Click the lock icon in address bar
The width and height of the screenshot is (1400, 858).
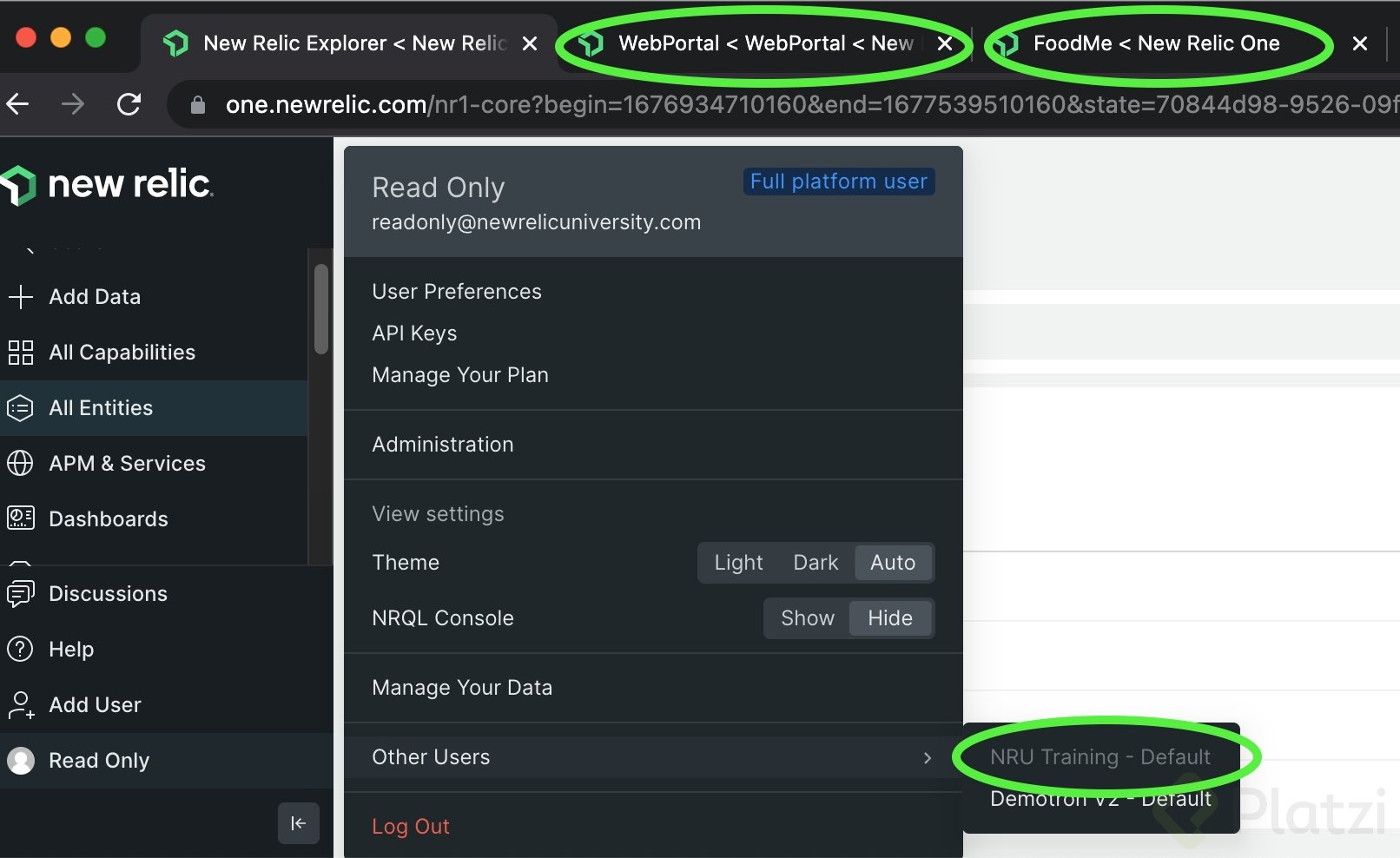point(198,105)
